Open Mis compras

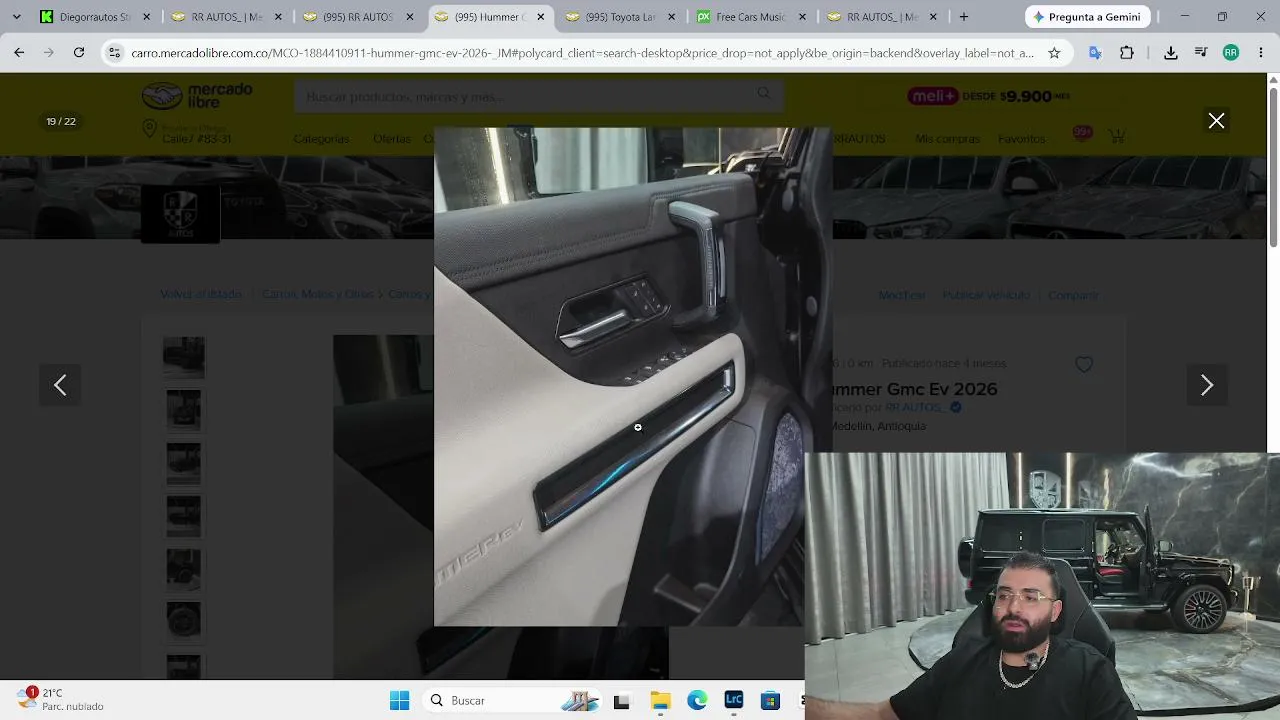coord(948,139)
